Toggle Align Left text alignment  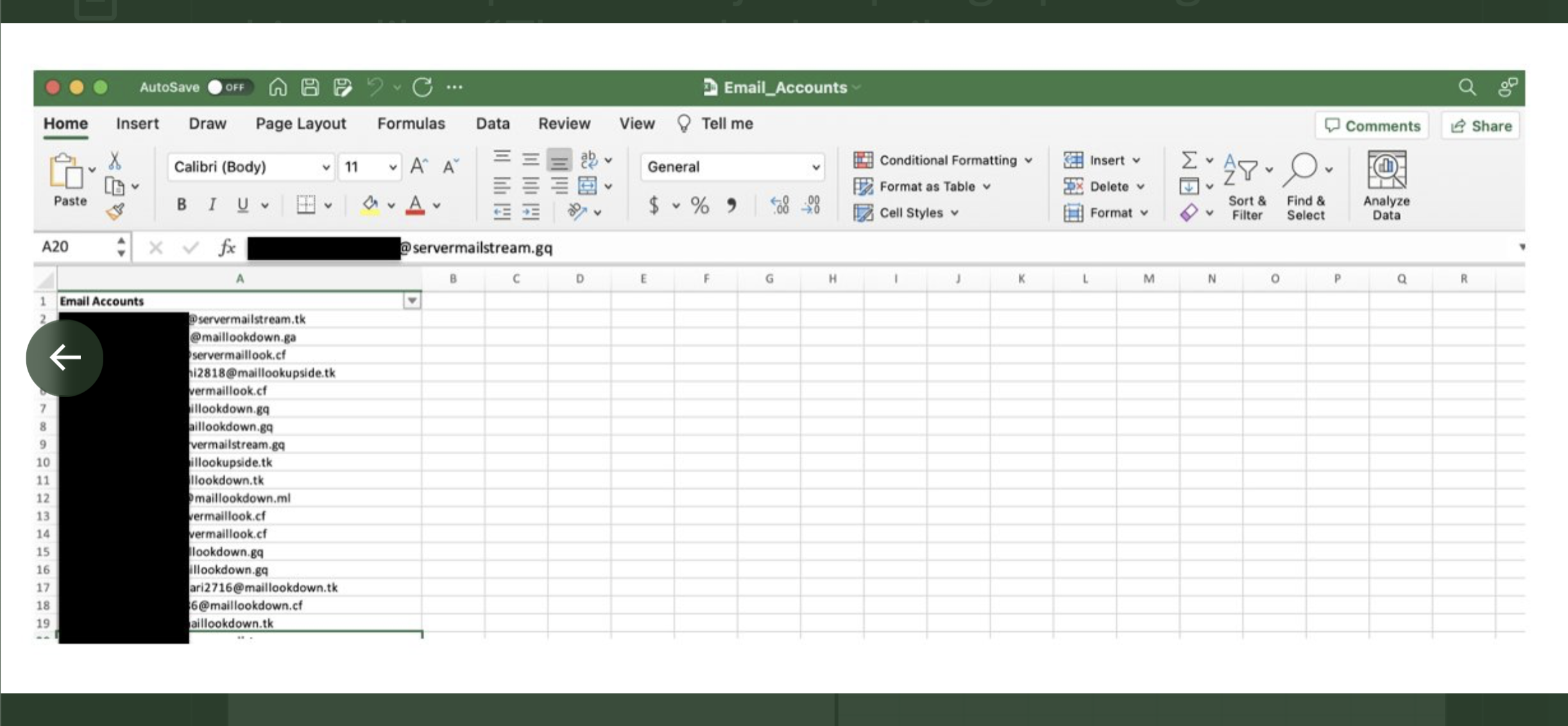(x=502, y=186)
